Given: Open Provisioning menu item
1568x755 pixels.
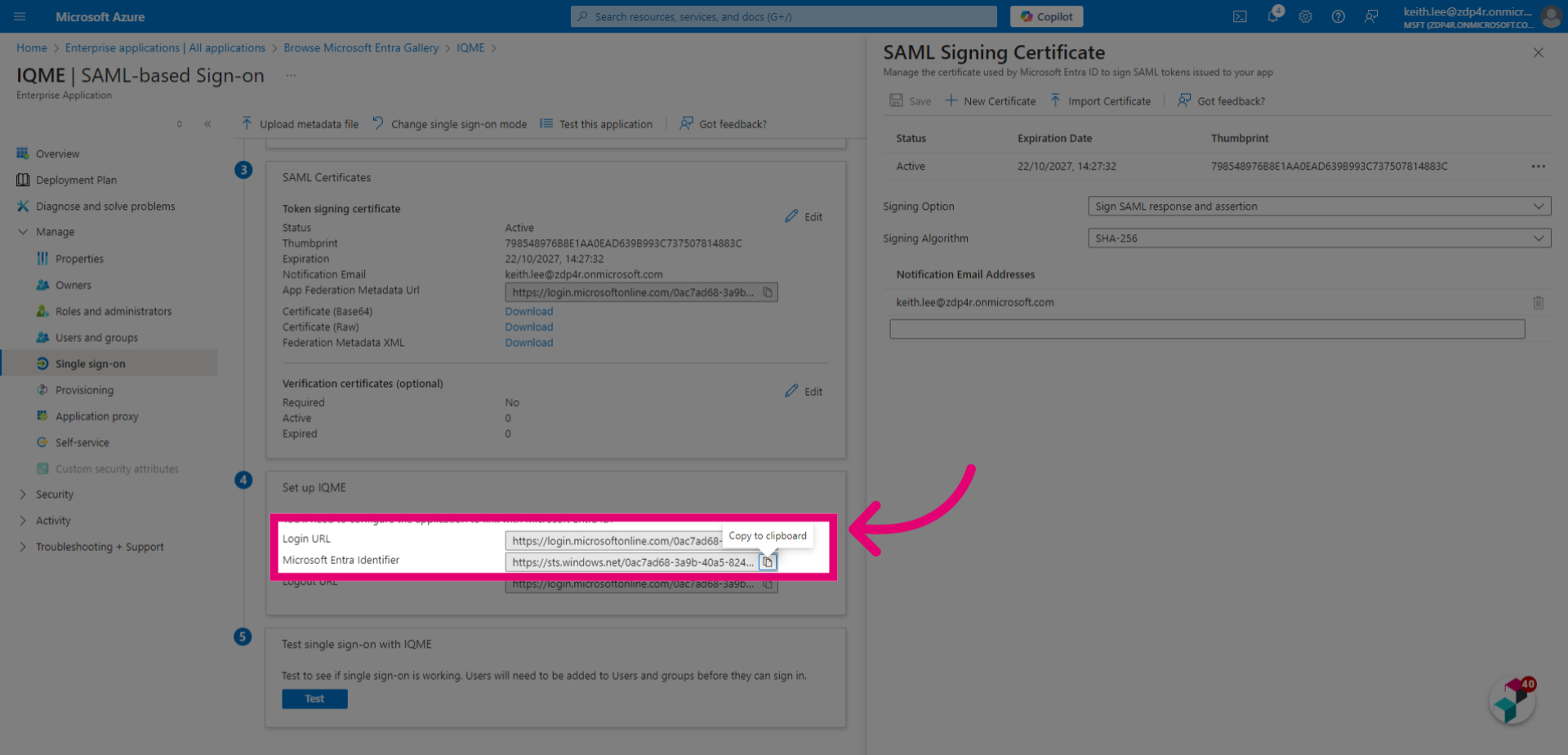Looking at the screenshot, I should point(84,390).
